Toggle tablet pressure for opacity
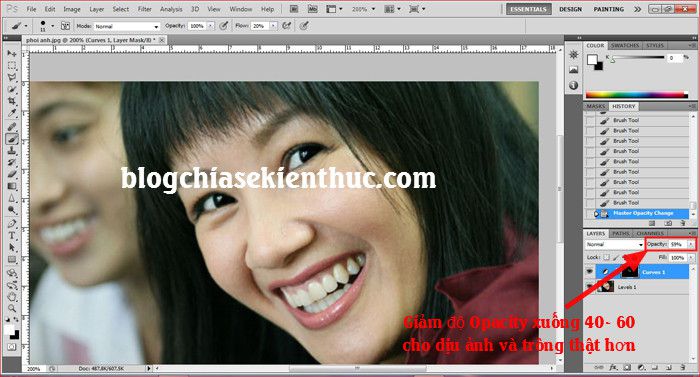 tap(224, 26)
